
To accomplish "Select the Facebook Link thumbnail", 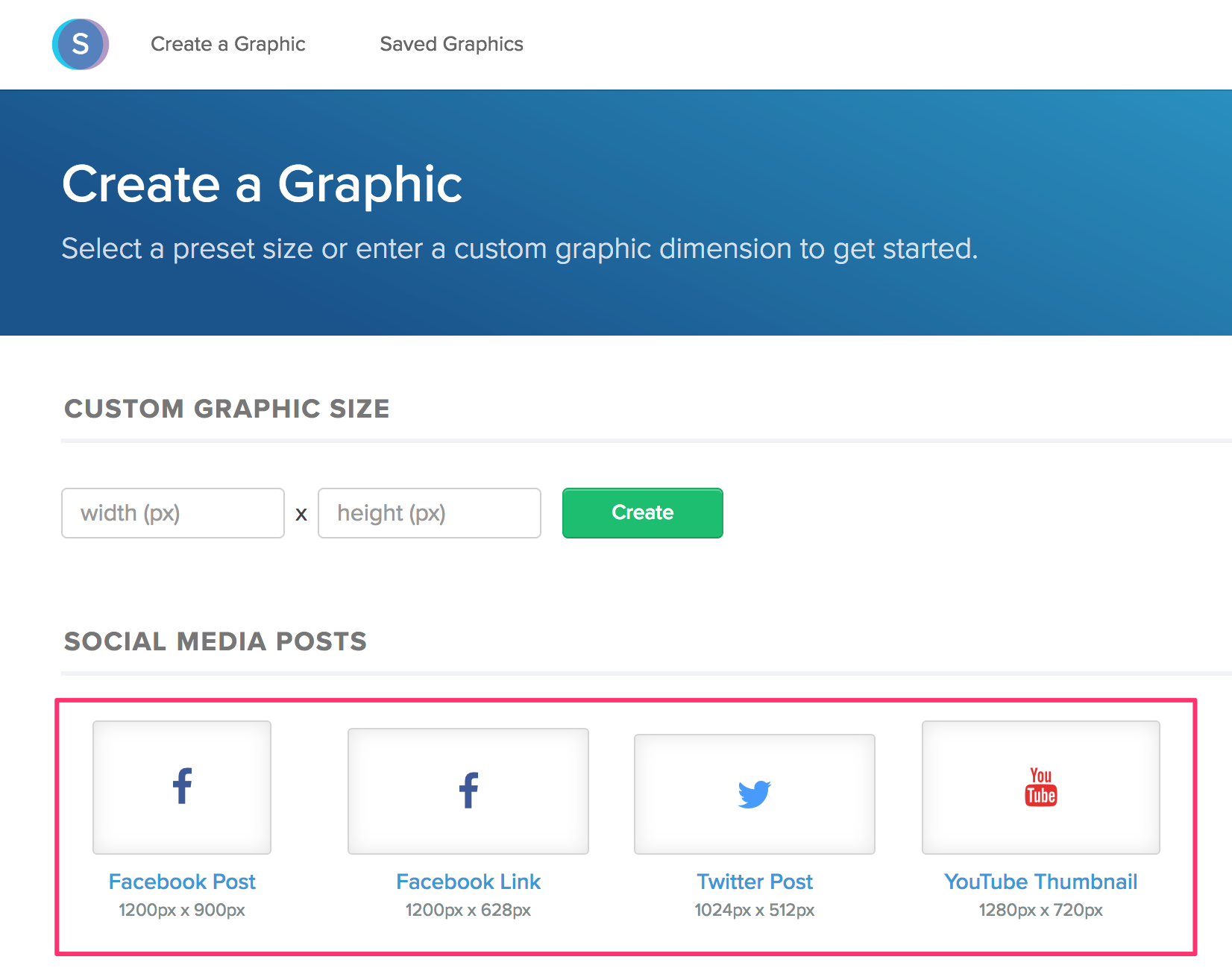I will (468, 791).
